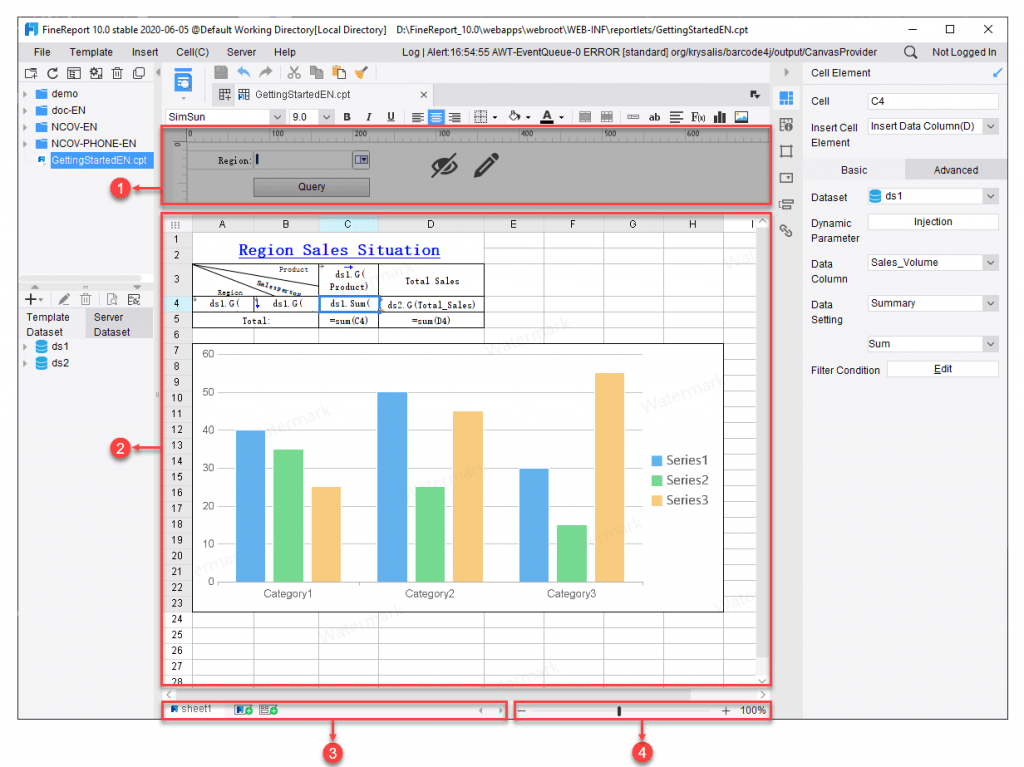Insert an image into the cell
Screen dimensions: 1024x767
741,117
